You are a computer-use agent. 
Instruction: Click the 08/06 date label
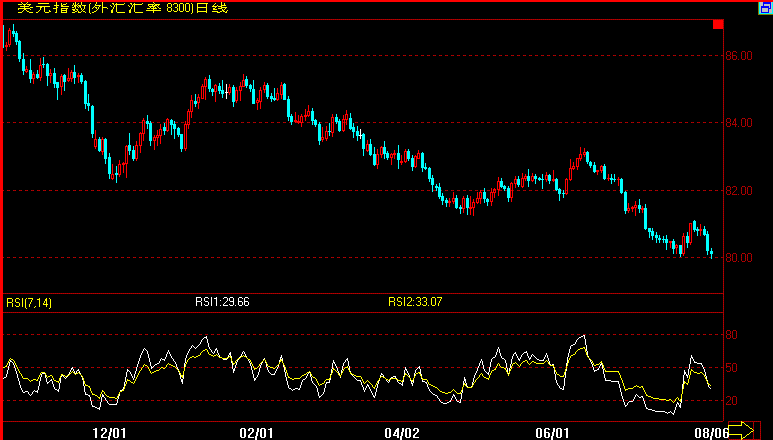pos(711,433)
